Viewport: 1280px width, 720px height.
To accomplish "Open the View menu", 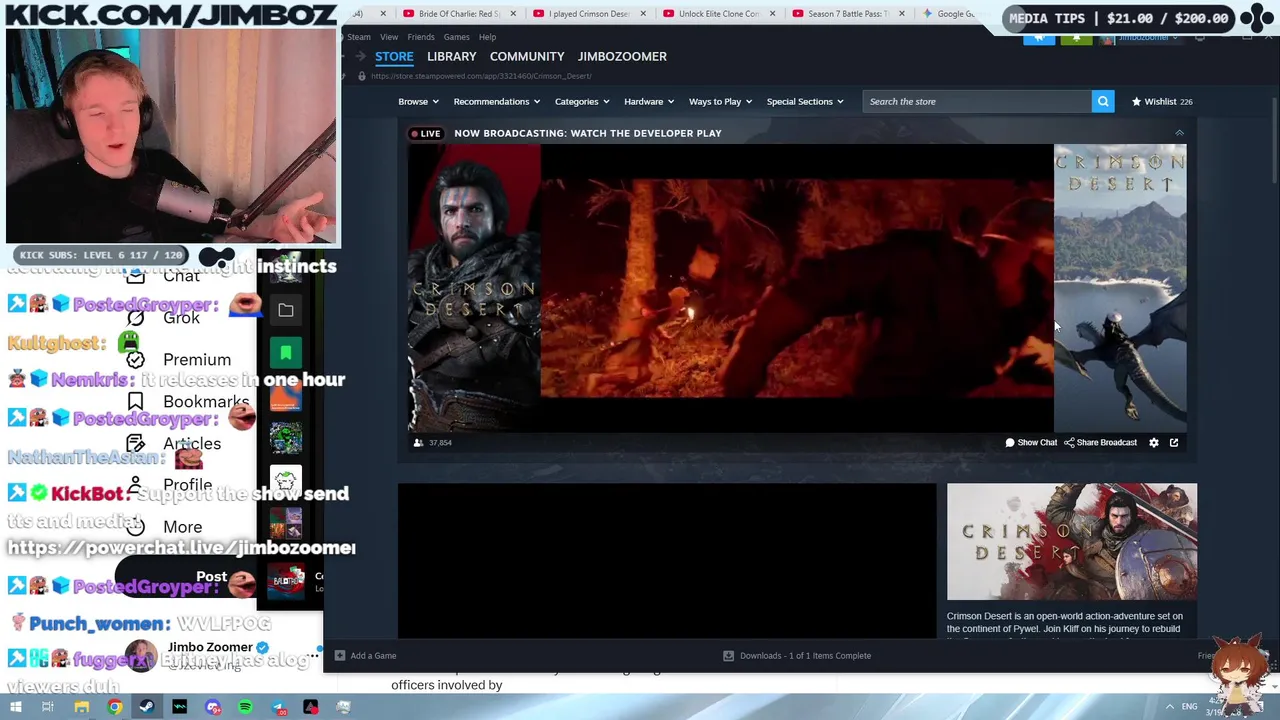I will click(x=389, y=37).
